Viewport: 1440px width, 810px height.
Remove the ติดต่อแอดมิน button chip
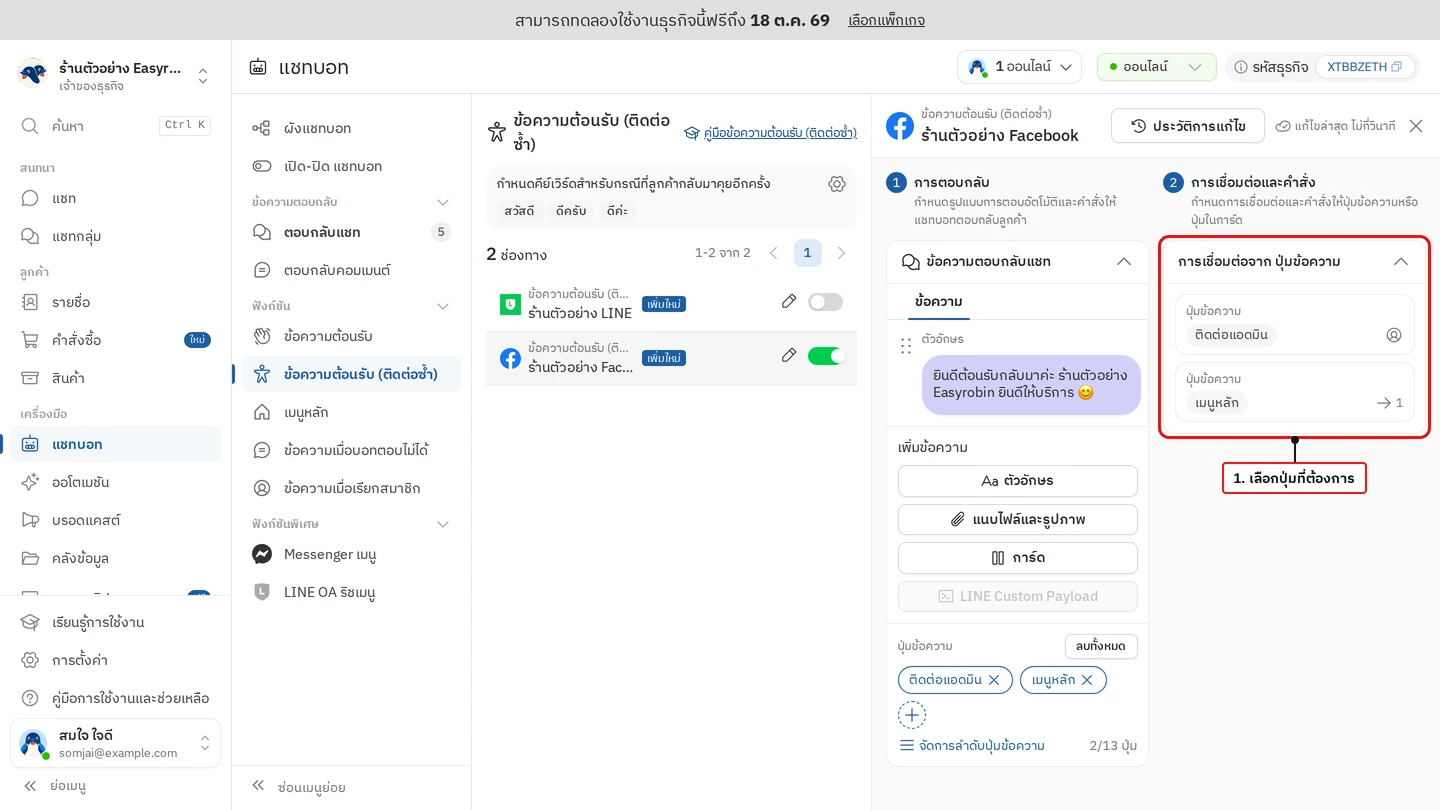coord(994,680)
